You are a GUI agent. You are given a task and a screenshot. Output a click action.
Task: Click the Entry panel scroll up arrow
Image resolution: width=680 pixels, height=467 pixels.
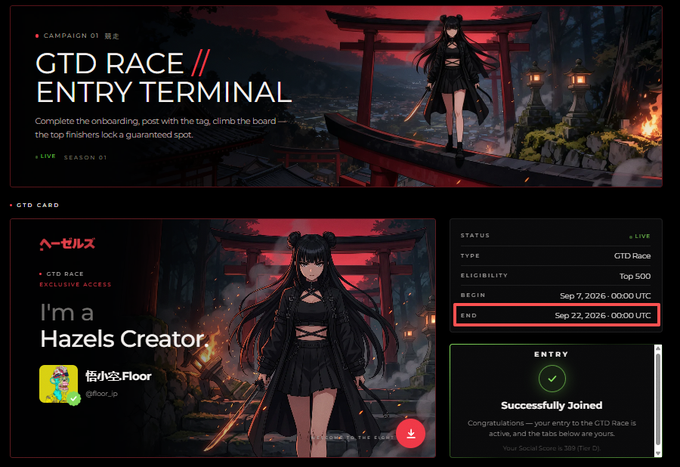658,348
